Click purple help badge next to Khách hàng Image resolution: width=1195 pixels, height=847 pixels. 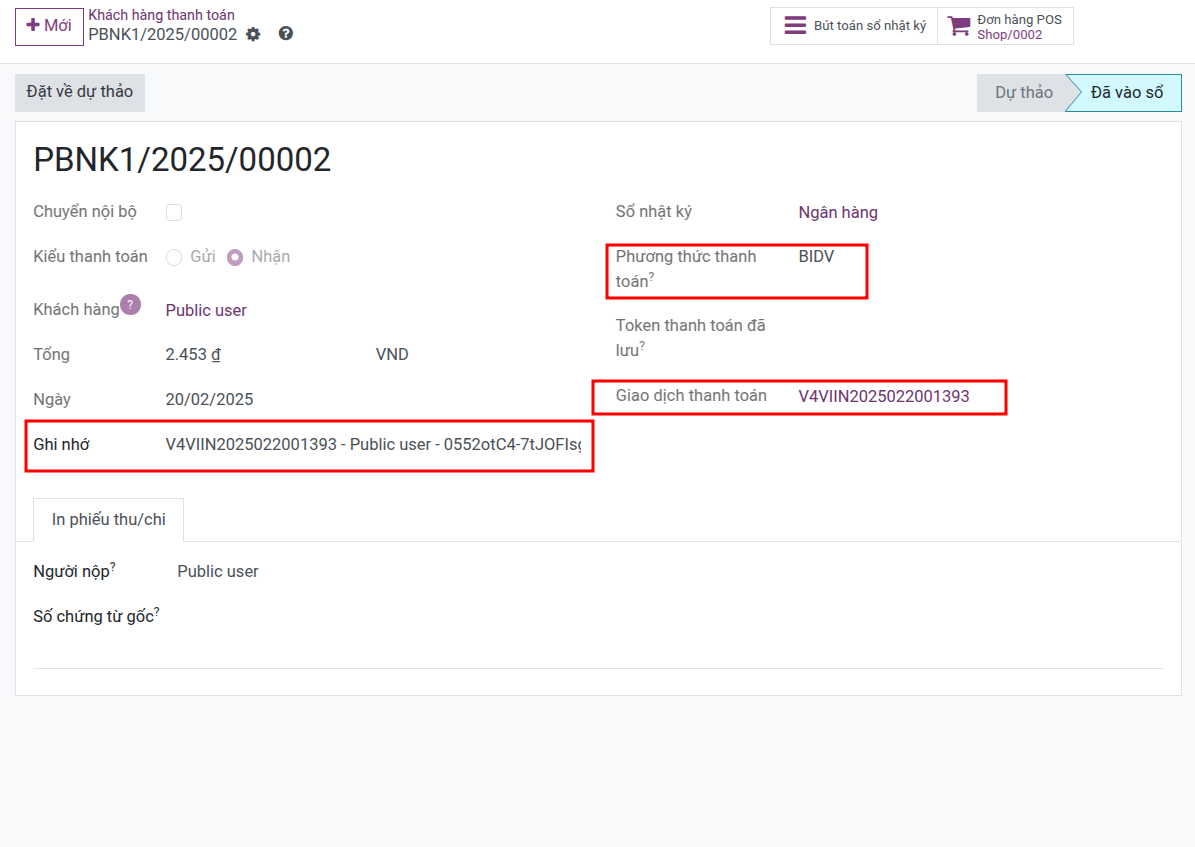pyautogui.click(x=131, y=305)
